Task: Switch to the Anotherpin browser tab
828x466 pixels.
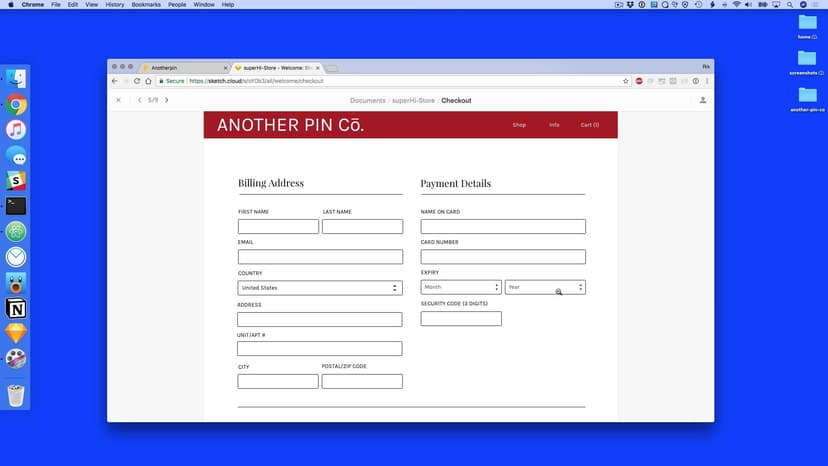Action: point(183,67)
